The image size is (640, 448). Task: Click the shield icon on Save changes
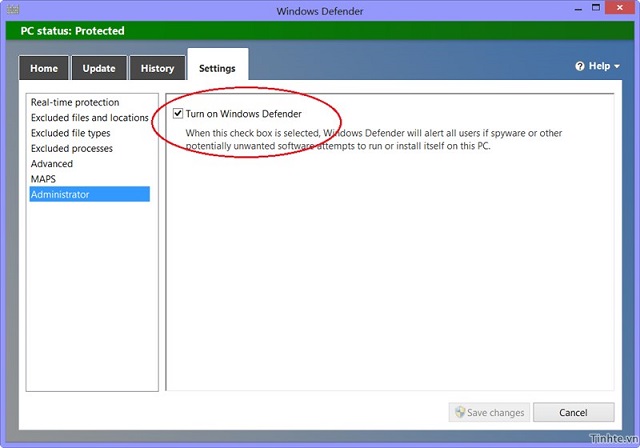(x=460, y=412)
